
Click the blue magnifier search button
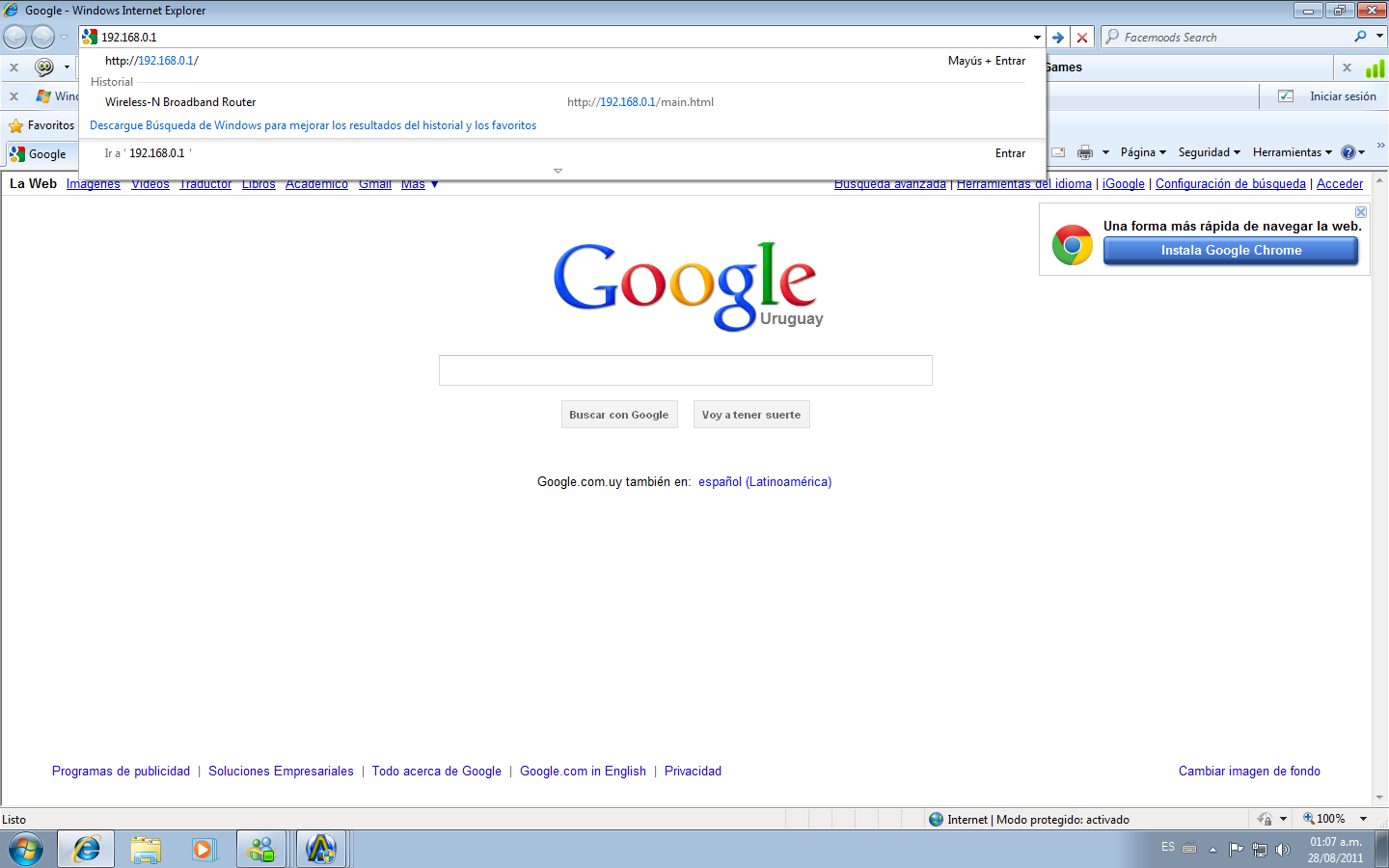click(1360, 37)
